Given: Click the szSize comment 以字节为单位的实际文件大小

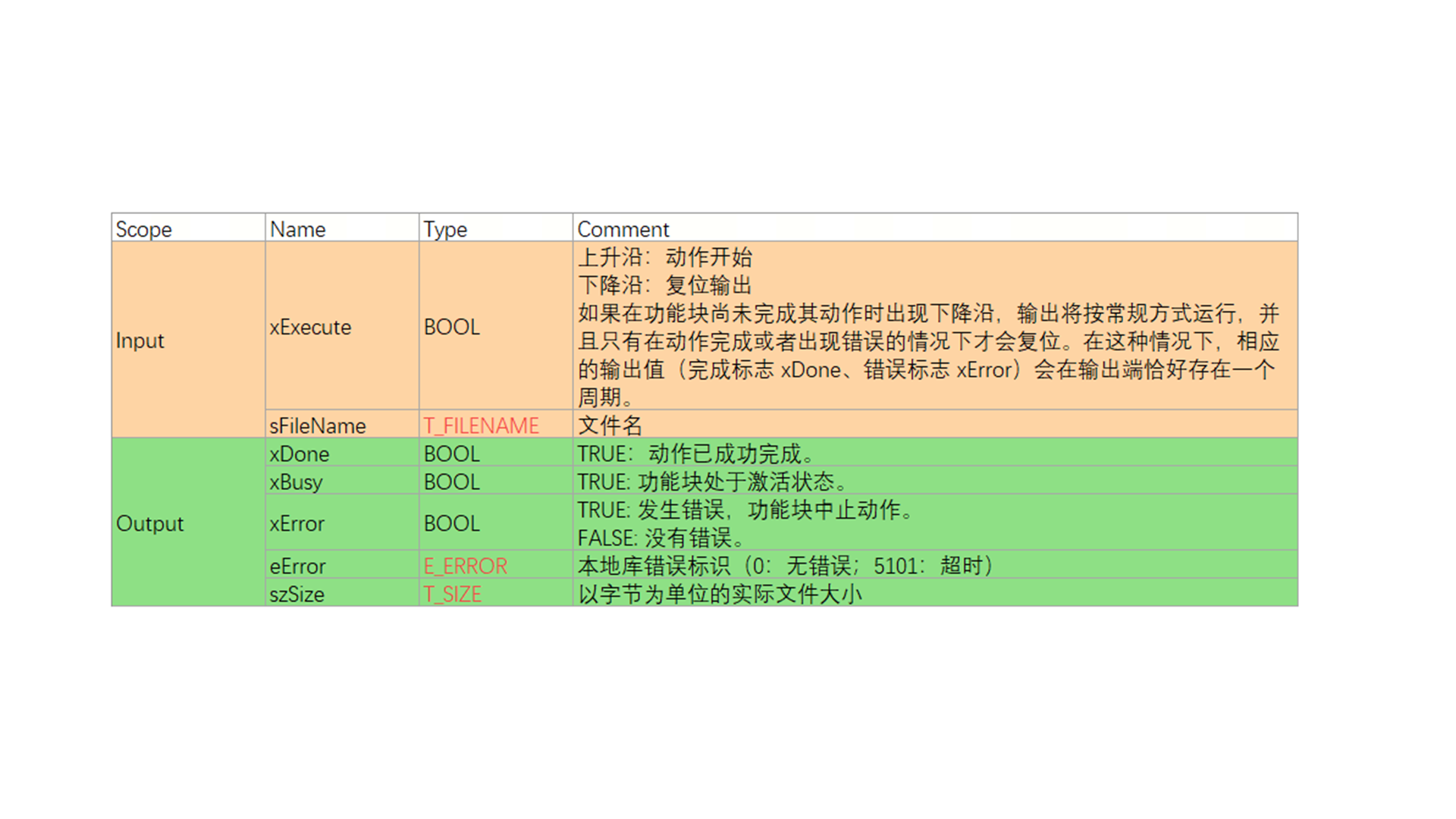Looking at the screenshot, I should click(x=720, y=594).
